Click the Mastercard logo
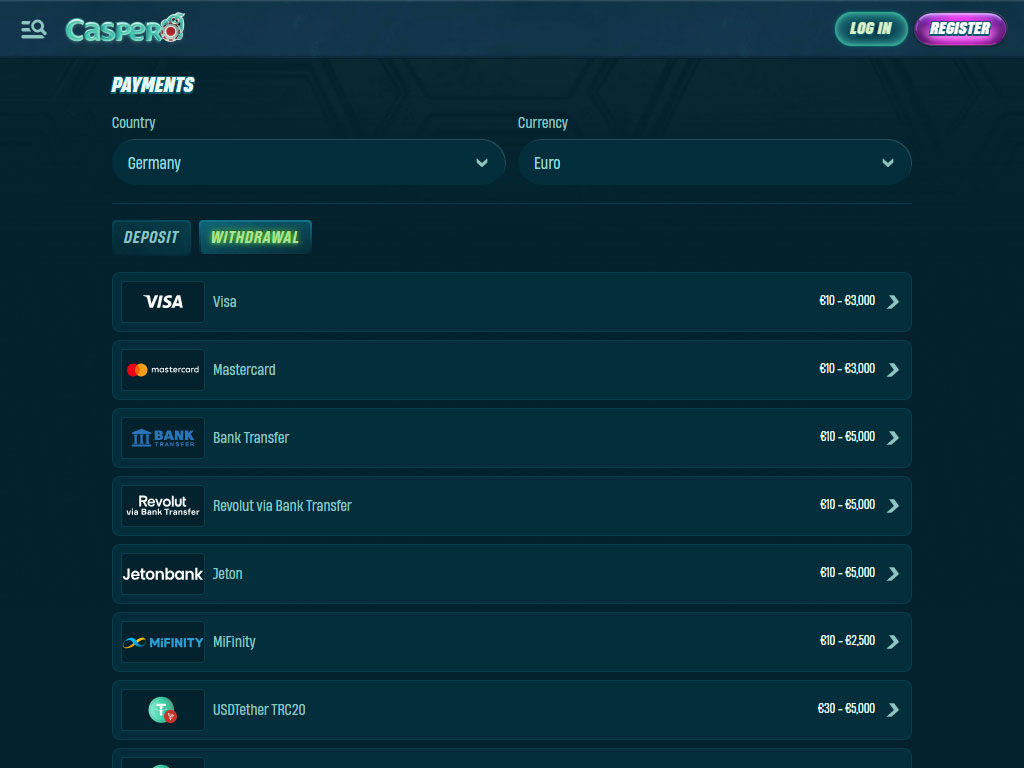 tap(163, 370)
